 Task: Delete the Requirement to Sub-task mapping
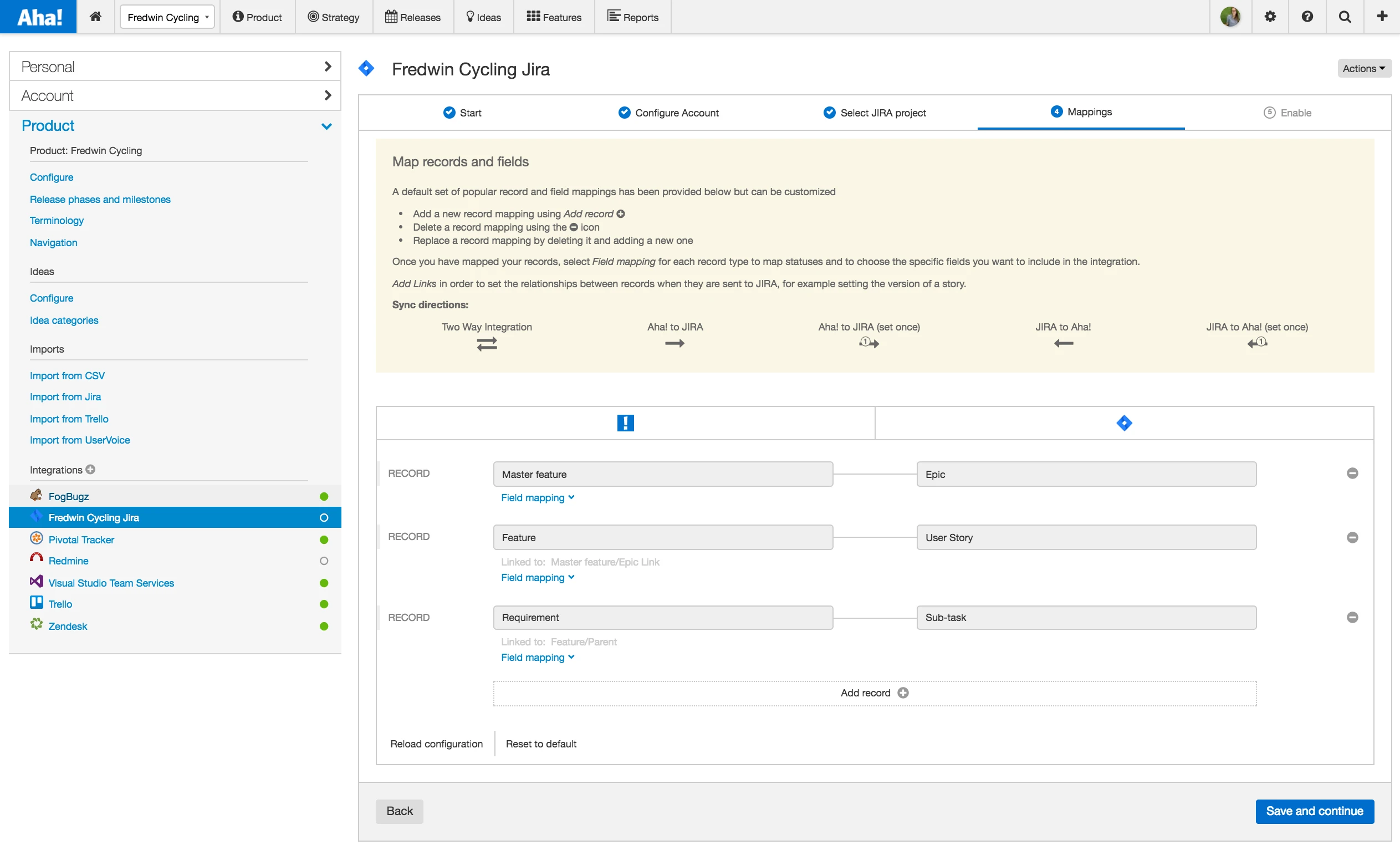[x=1352, y=617]
